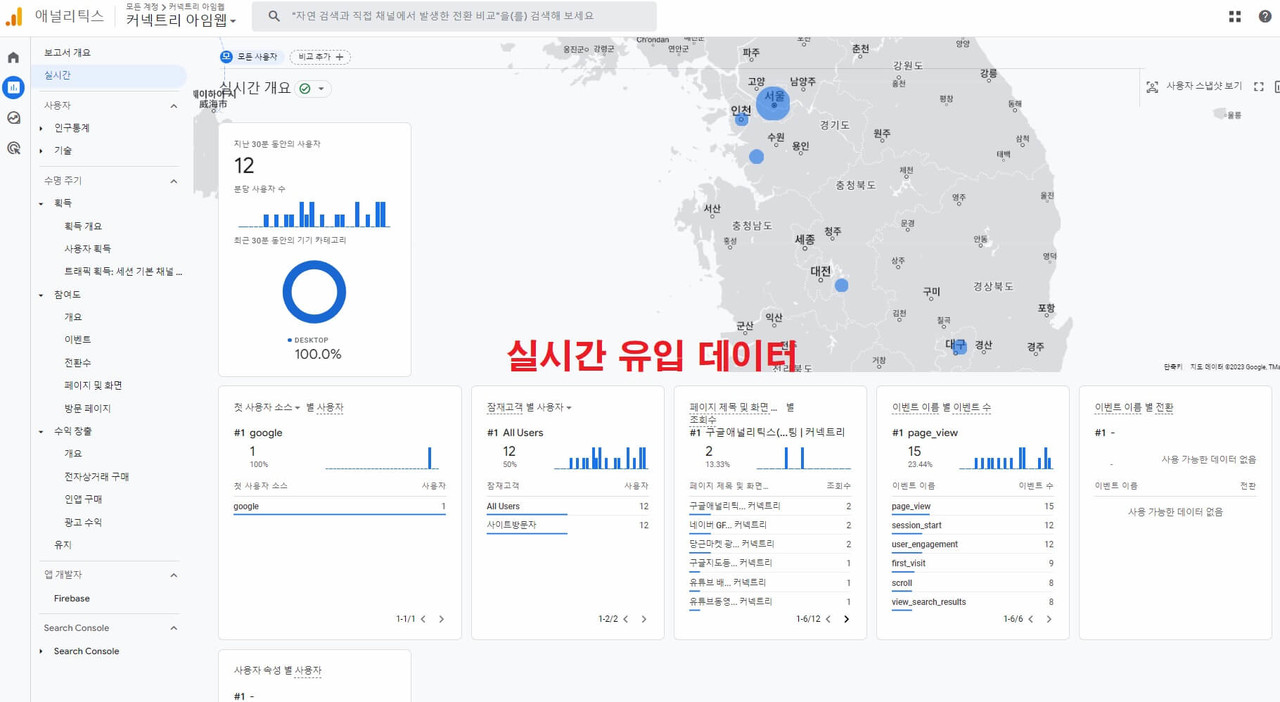
Task: Open 보고서 개요 in sidebar
Action: pyautogui.click(x=67, y=52)
